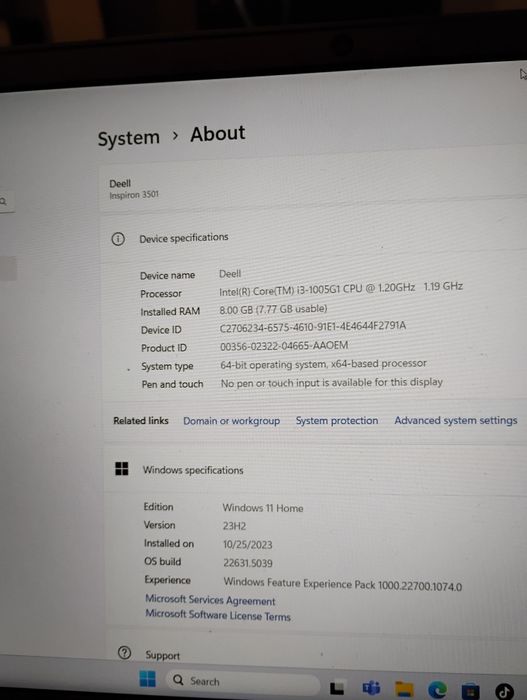Launch Microsoft Teams from the taskbar
Viewport: 527px width, 700px height.
click(371, 688)
